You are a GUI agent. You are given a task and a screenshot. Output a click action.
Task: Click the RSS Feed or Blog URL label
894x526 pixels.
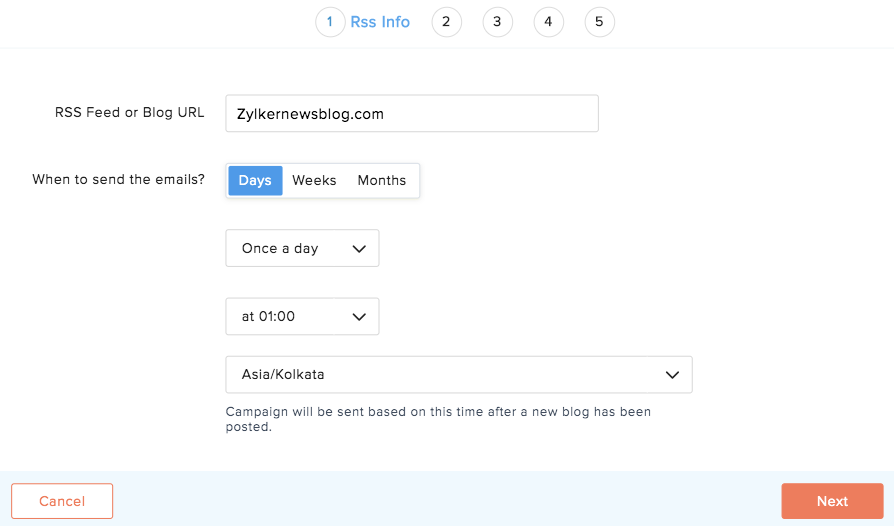129,113
